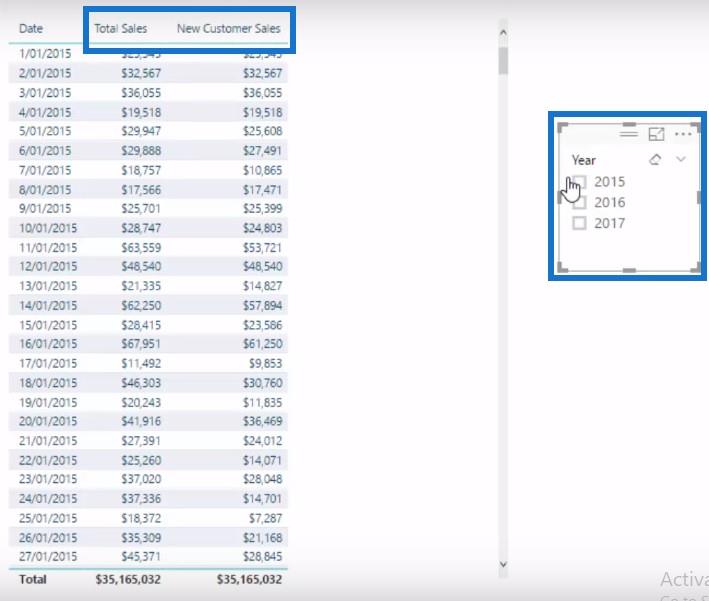Clear selections with the eraser icon
Screen dimensions: 709x601
[655, 160]
